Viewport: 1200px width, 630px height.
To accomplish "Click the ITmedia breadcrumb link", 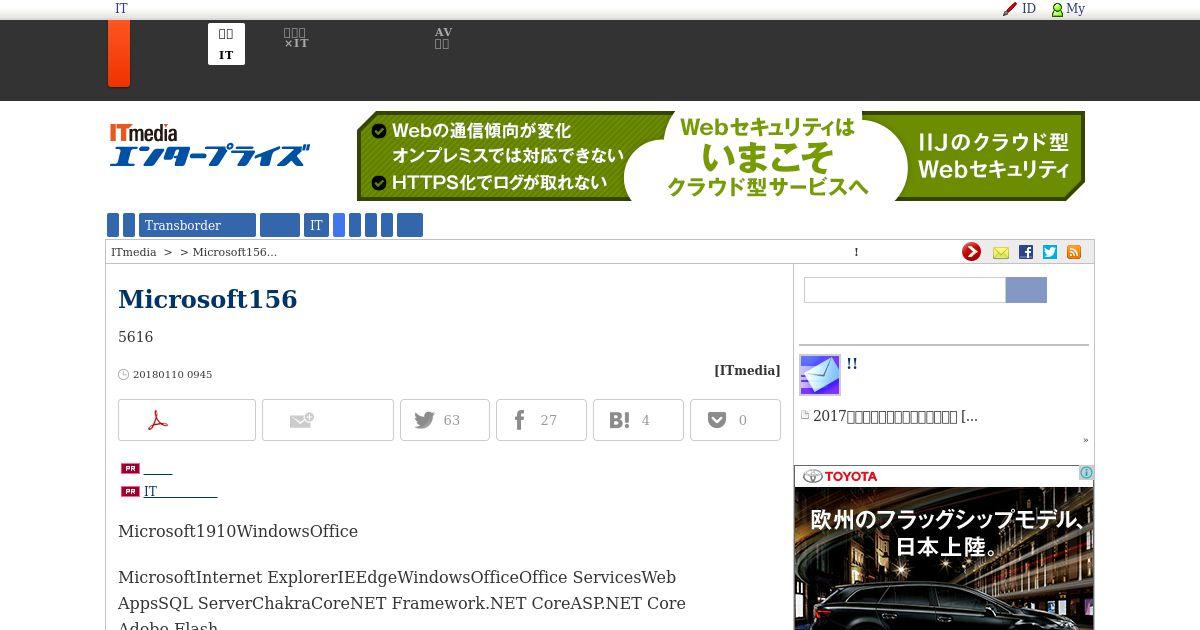I will [x=133, y=252].
